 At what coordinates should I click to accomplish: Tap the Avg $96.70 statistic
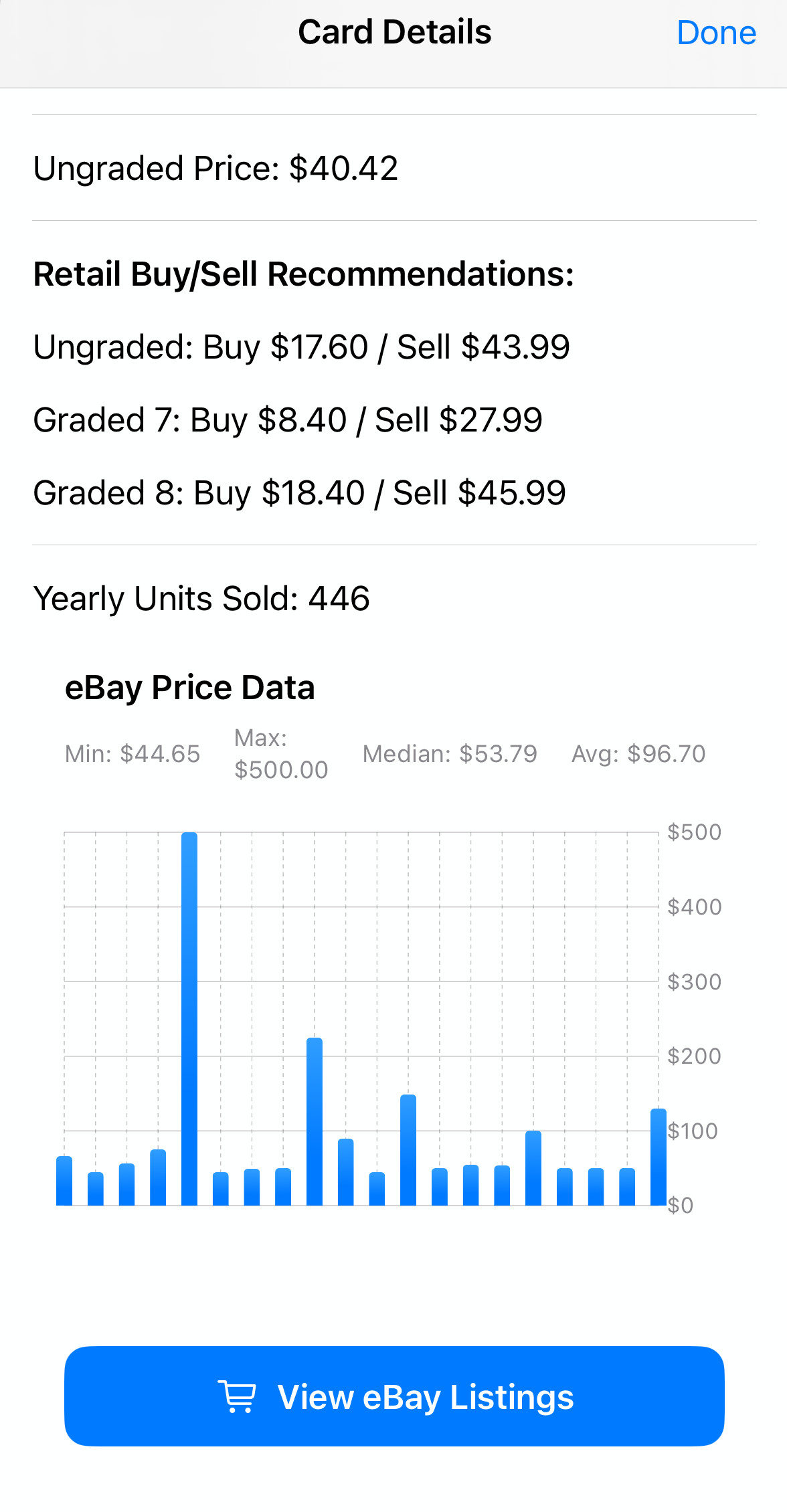tap(638, 754)
